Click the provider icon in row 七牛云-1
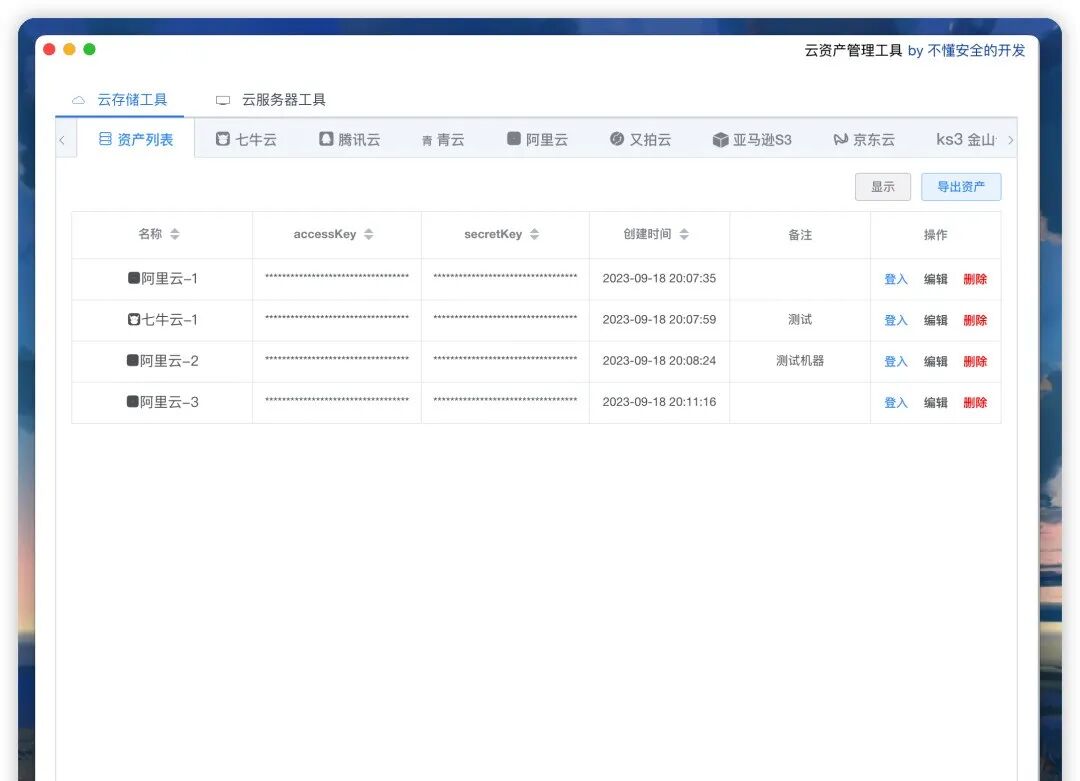The height and width of the screenshot is (781, 1080). 134,319
